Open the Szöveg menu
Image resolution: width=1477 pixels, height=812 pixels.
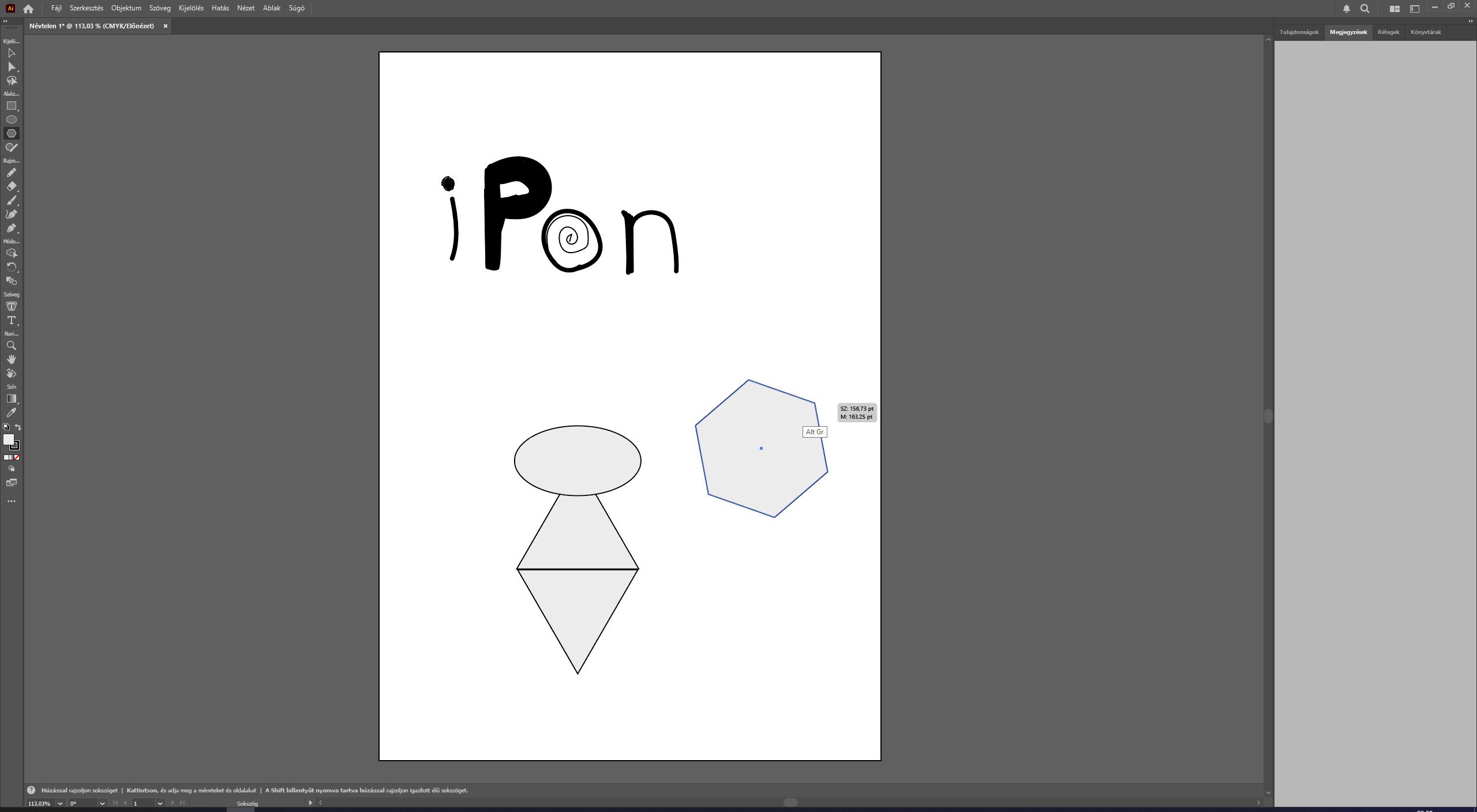160,8
